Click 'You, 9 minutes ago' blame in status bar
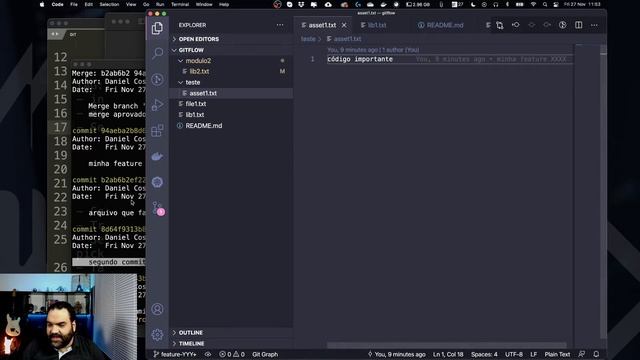This screenshot has height=360, width=640. tap(396, 354)
